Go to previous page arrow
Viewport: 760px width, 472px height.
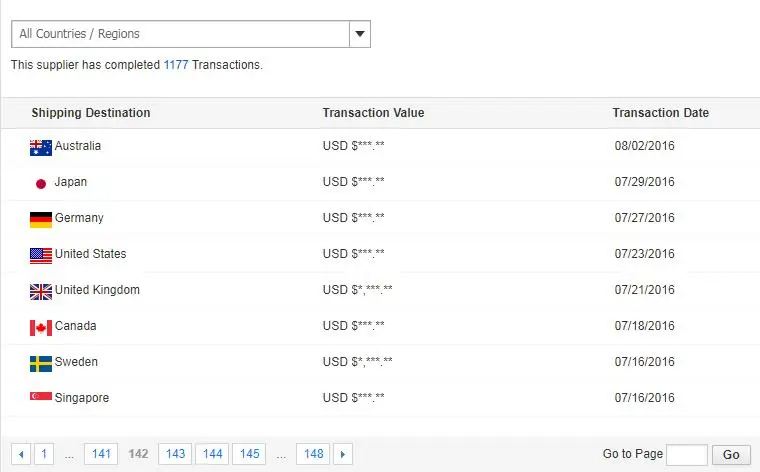click(21, 454)
